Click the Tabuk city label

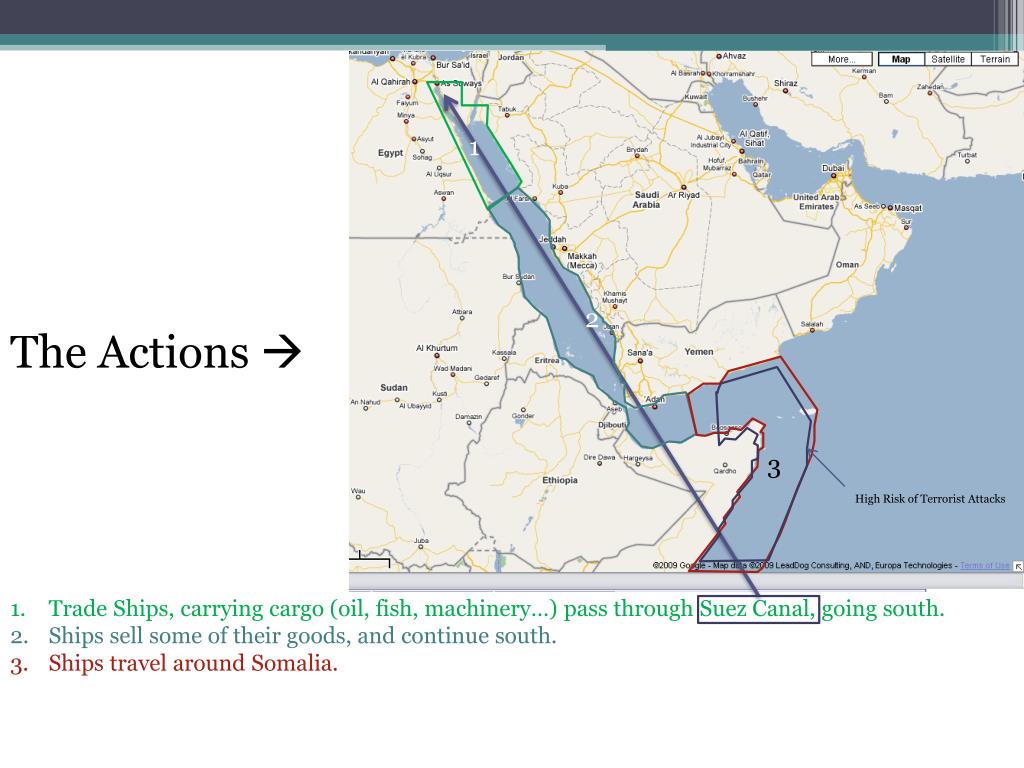pos(507,109)
